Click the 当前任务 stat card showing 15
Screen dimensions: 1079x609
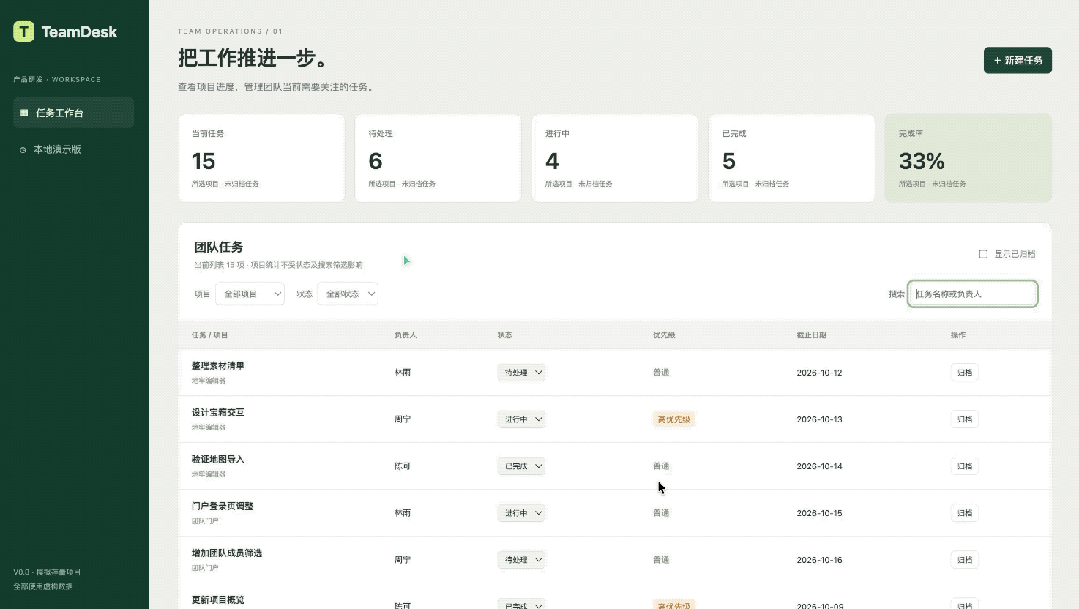pyautogui.click(x=261, y=158)
